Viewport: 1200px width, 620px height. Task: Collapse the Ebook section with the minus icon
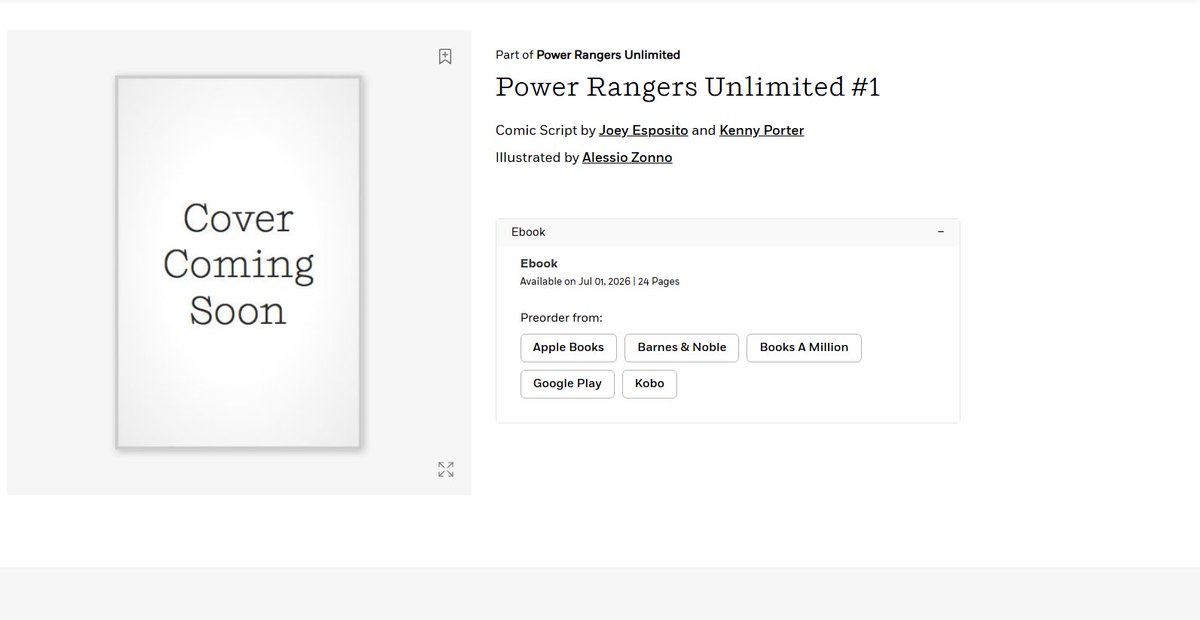tap(940, 232)
